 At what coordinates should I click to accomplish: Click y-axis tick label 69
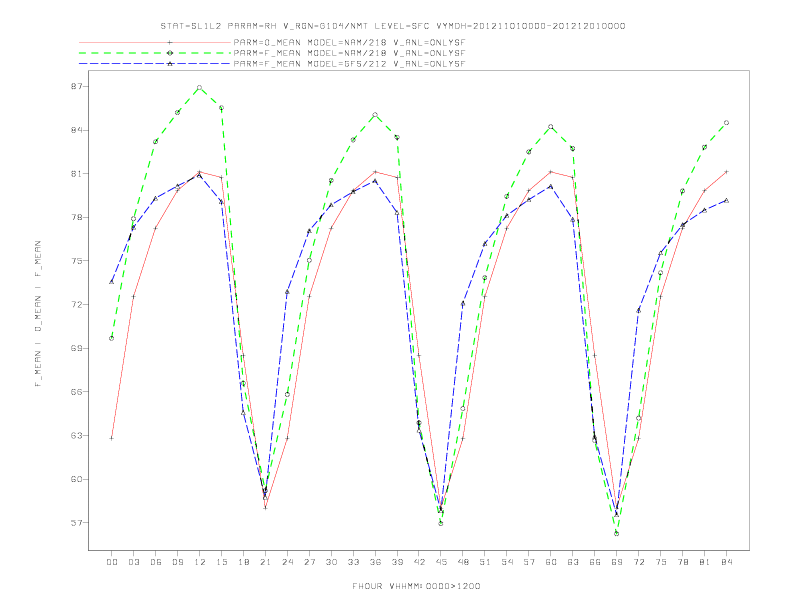[77, 348]
